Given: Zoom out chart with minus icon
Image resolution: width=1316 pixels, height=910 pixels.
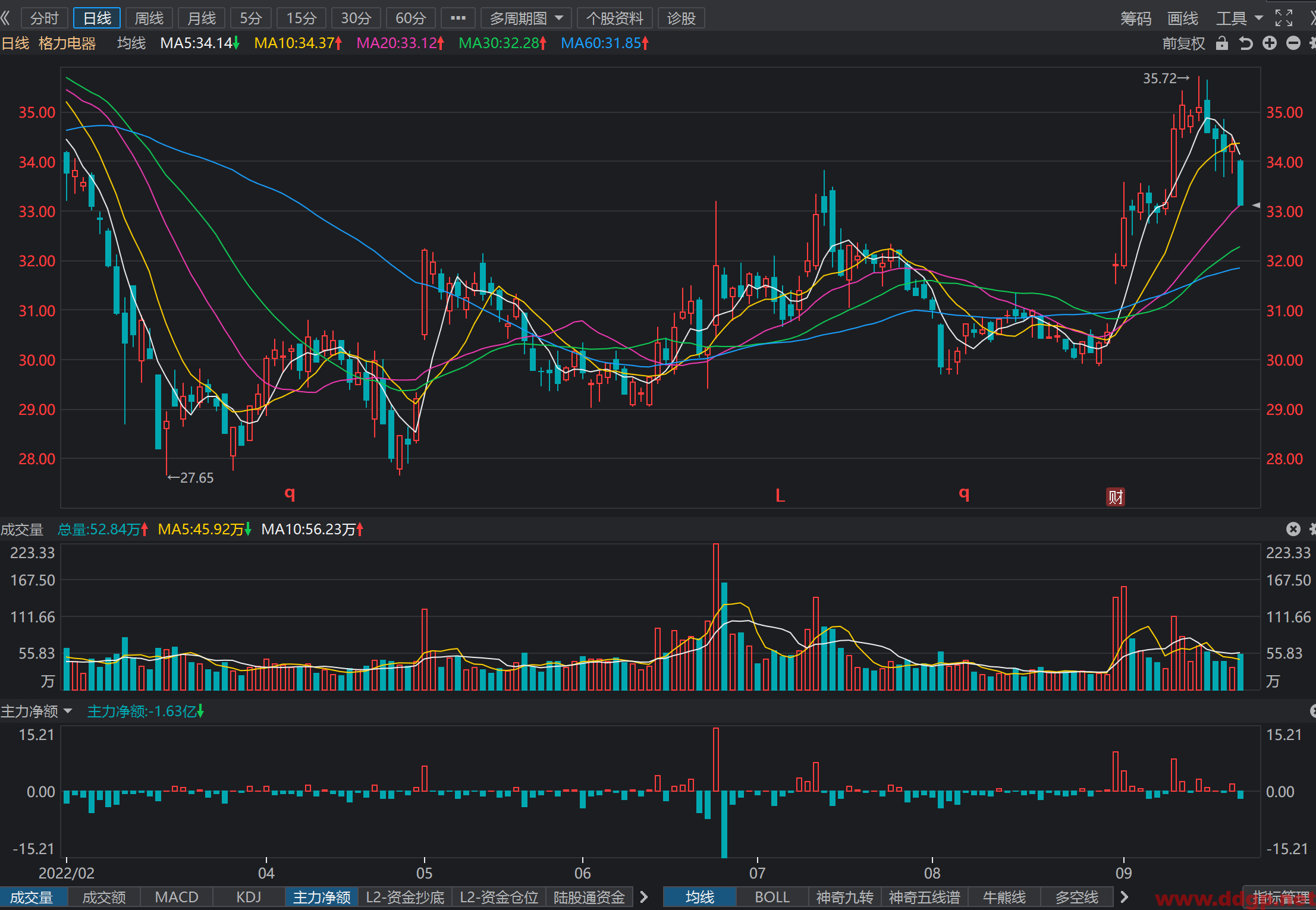Looking at the screenshot, I should [x=1293, y=43].
